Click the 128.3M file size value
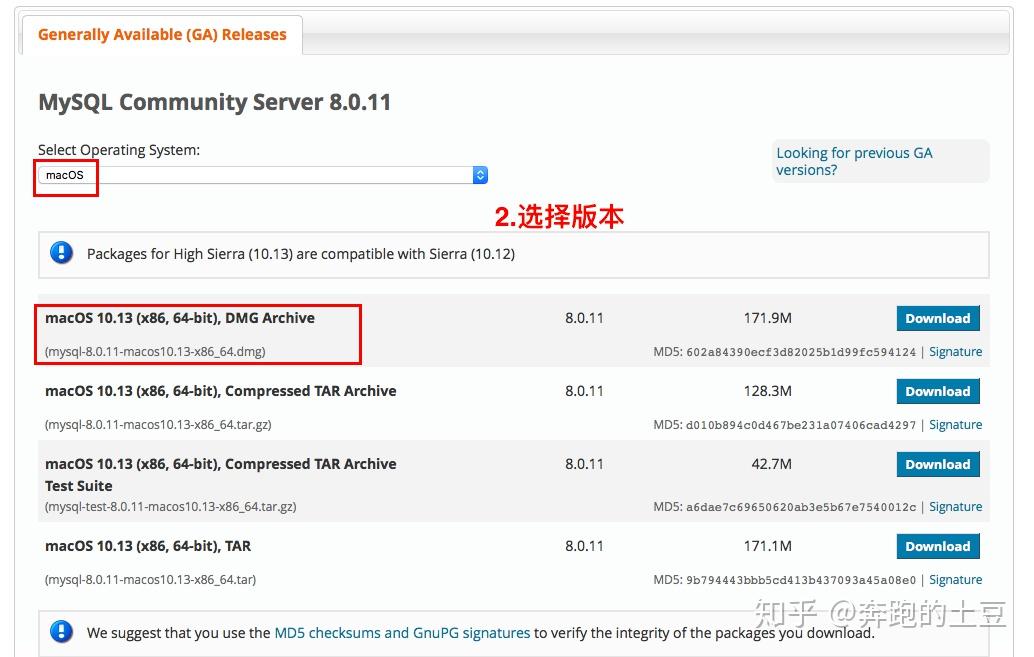Screen dimensions: 1034x657 [x=768, y=391]
